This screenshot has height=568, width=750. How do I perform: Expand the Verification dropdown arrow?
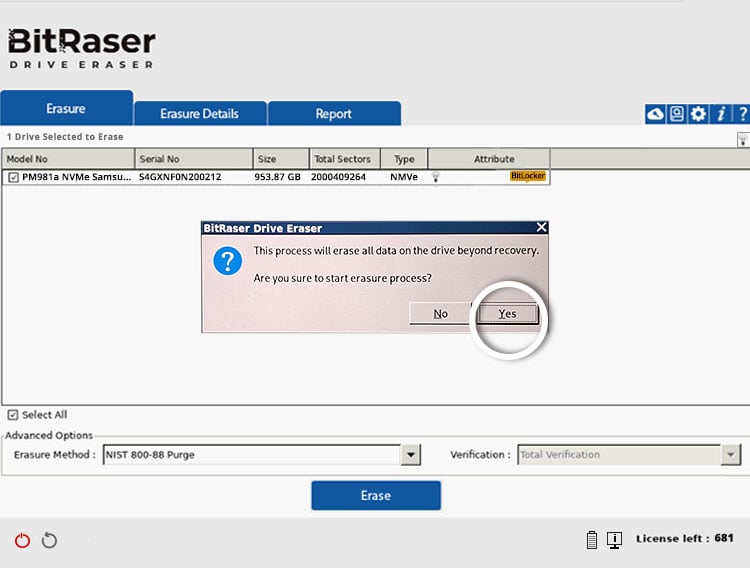(x=730, y=455)
